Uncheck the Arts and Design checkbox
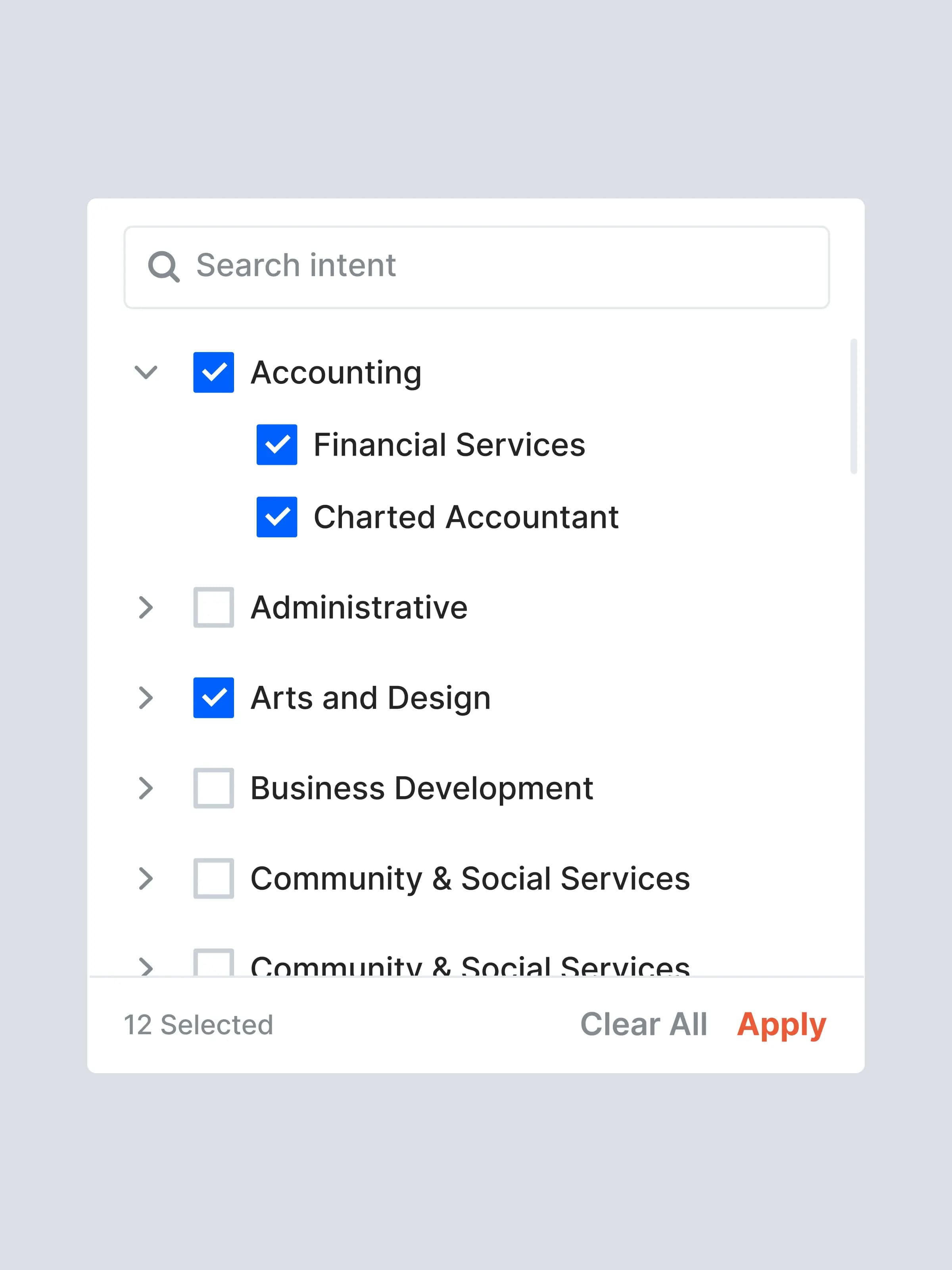Image resolution: width=952 pixels, height=1270 pixels. click(213, 698)
